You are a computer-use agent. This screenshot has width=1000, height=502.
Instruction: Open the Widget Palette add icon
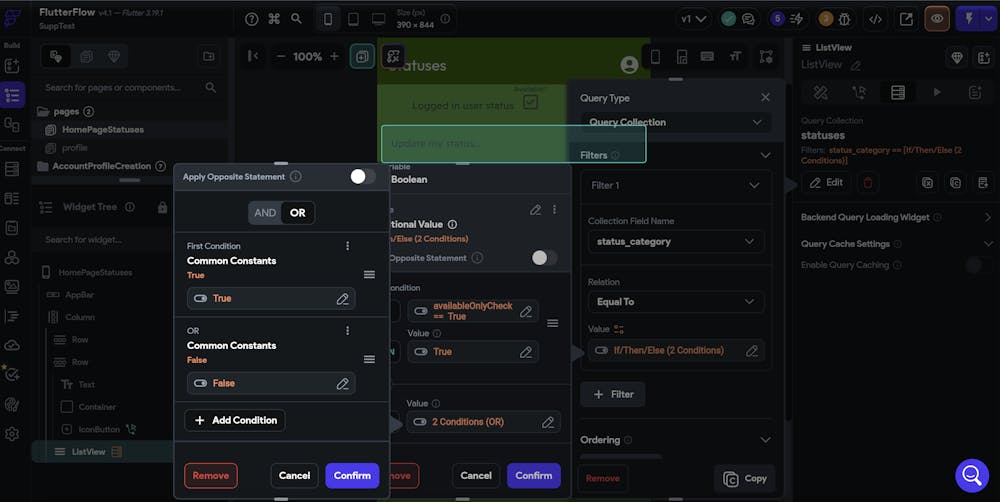pos(12,66)
